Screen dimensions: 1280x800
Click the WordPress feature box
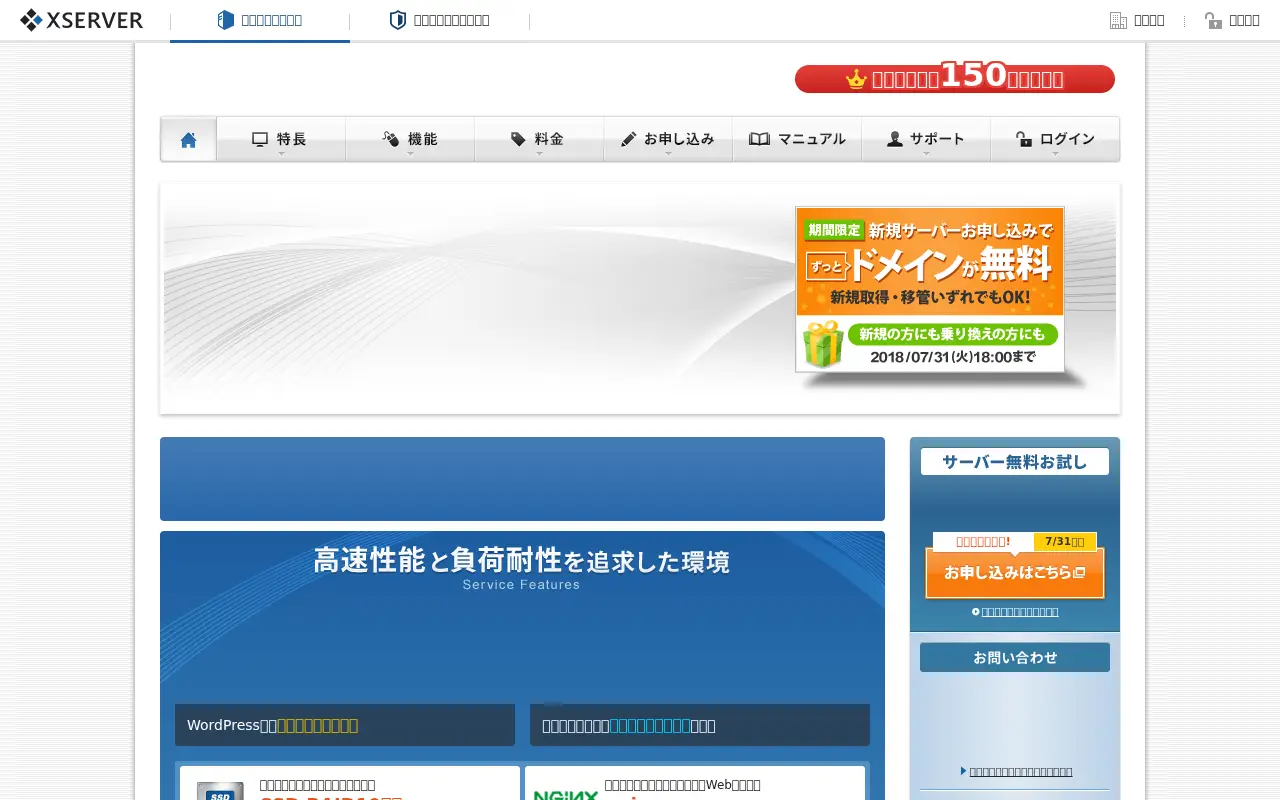345,725
